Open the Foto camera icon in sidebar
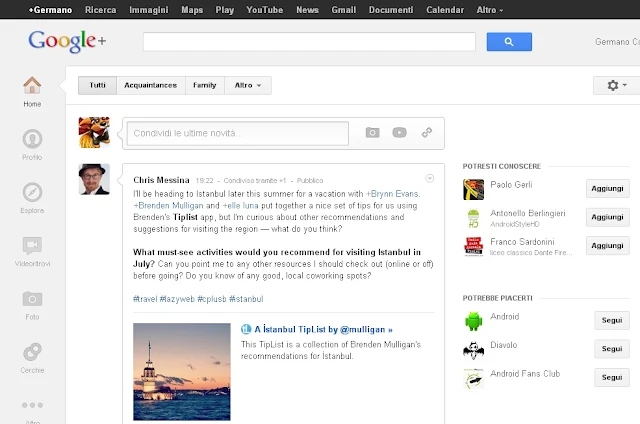The width and height of the screenshot is (640, 424). pyautogui.click(x=32, y=299)
